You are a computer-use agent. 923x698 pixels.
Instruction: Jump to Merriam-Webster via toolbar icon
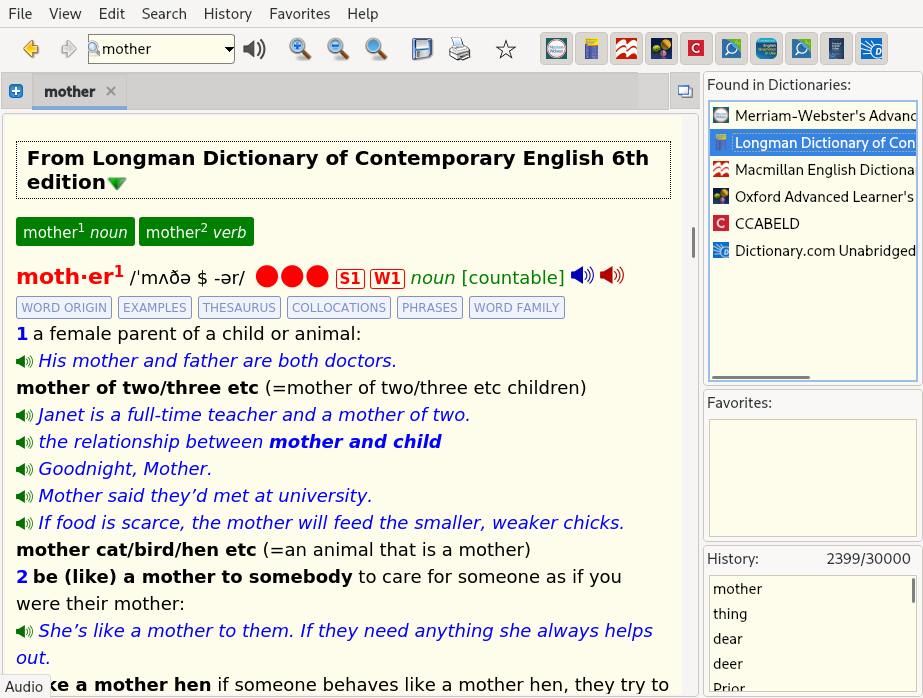tap(556, 49)
